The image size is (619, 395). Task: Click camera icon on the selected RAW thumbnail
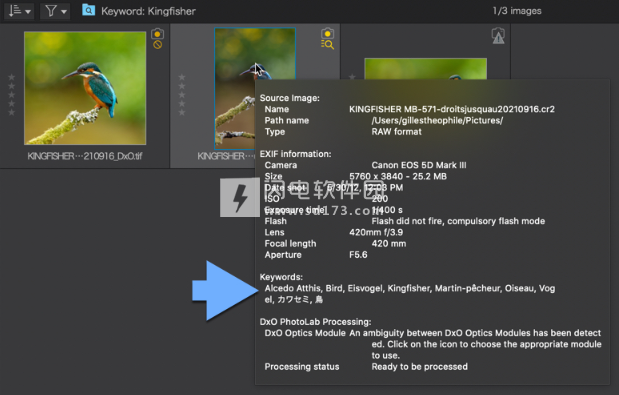327,33
